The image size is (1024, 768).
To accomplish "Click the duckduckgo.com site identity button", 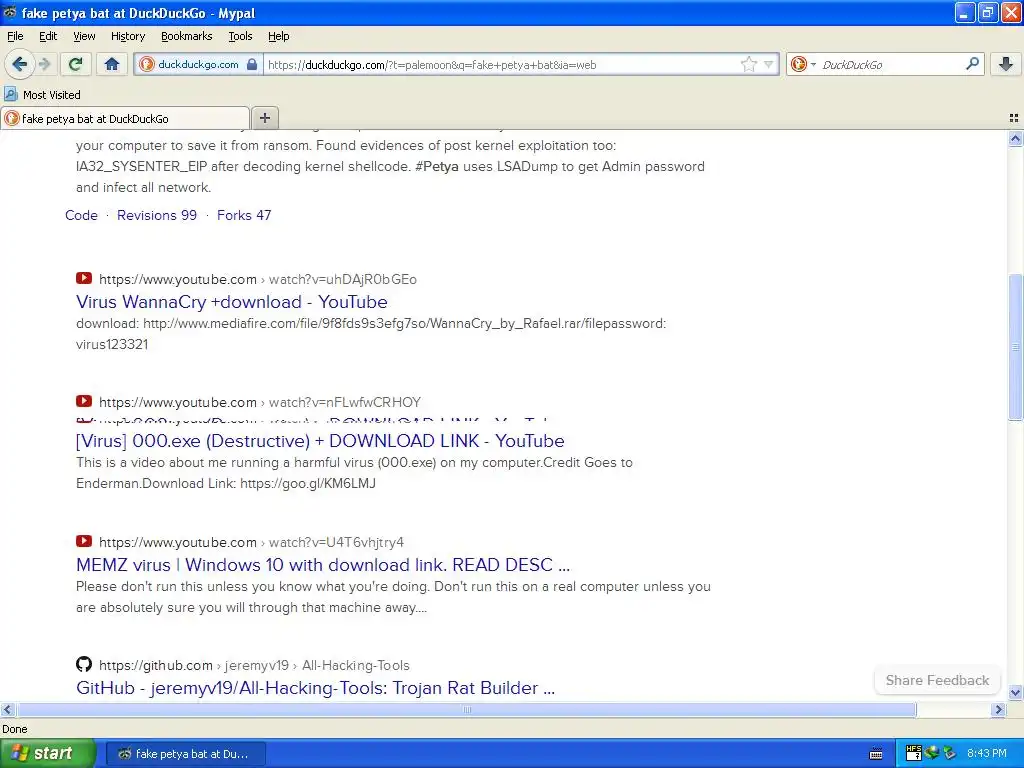I will click(198, 64).
